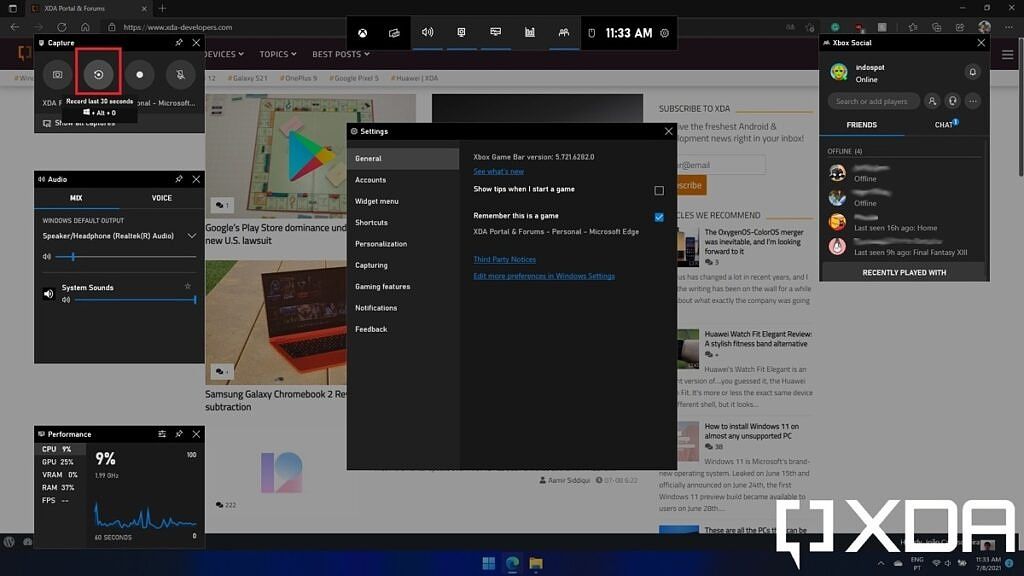Open the Game Bar settings gear beside the clock

point(665,33)
